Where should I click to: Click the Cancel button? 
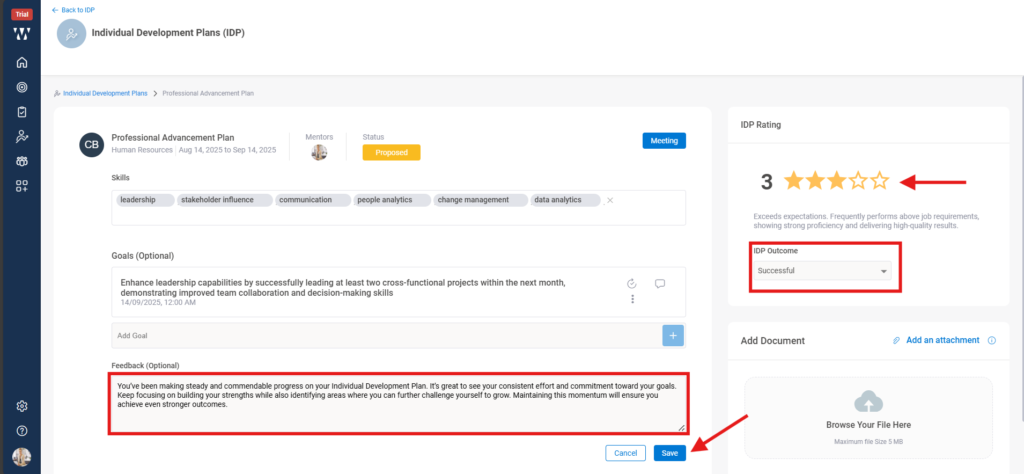[625, 453]
